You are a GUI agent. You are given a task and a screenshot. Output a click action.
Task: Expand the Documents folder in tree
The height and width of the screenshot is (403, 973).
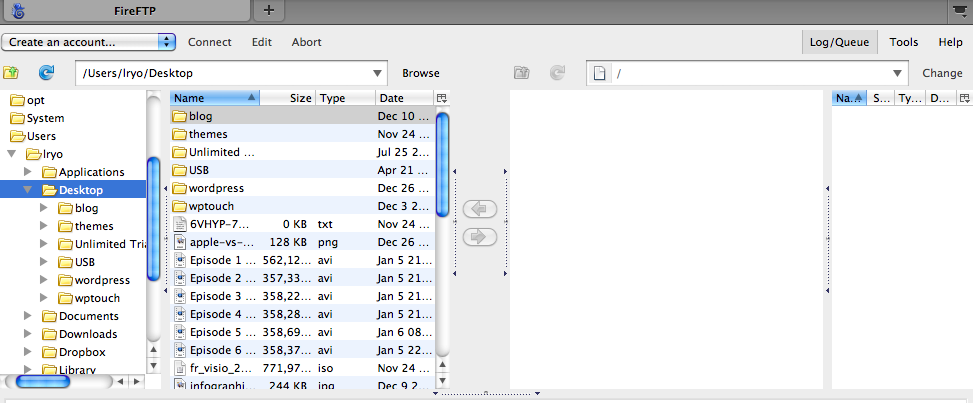coord(28,316)
